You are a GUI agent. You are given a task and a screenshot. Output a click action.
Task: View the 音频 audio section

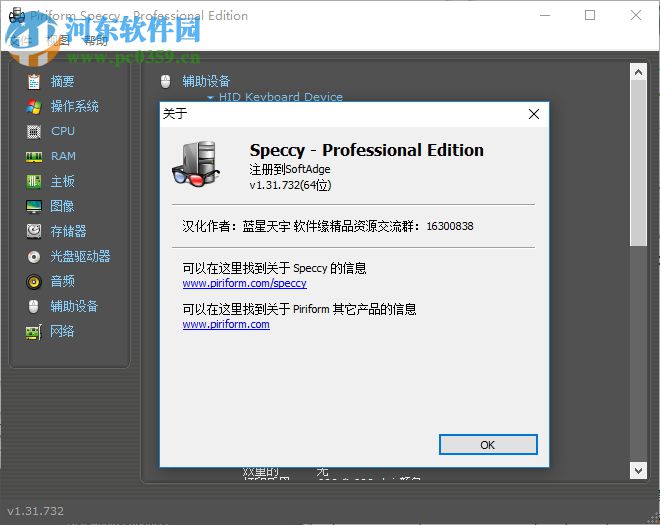pyautogui.click(x=62, y=281)
